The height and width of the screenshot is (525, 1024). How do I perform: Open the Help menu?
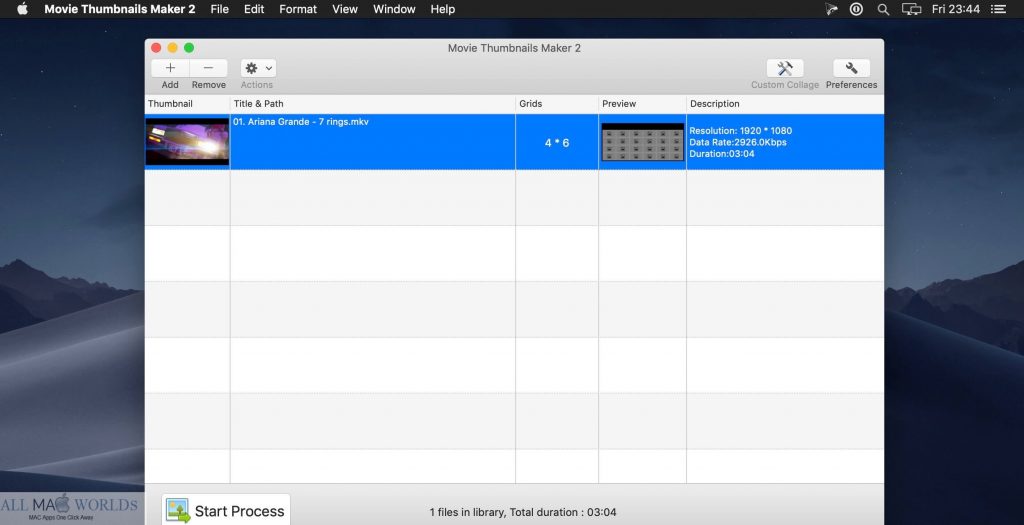[x=443, y=9]
